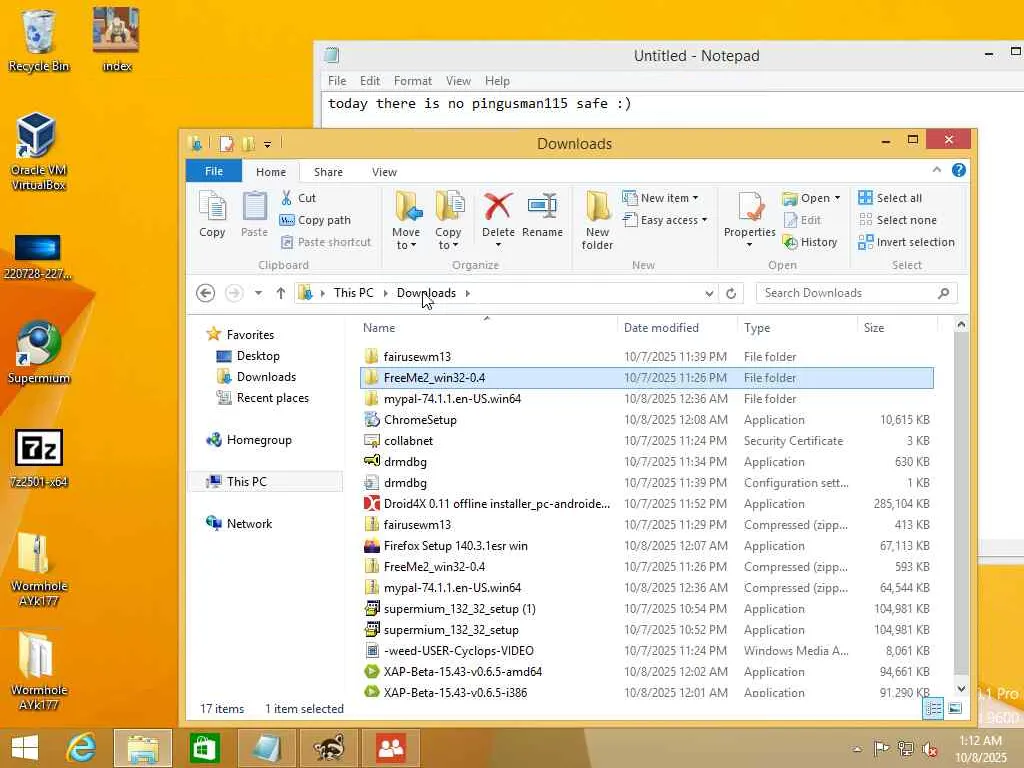Screen dimensions: 1024x768
Task: Show hidden tray icons arrow
Action: coord(857,748)
